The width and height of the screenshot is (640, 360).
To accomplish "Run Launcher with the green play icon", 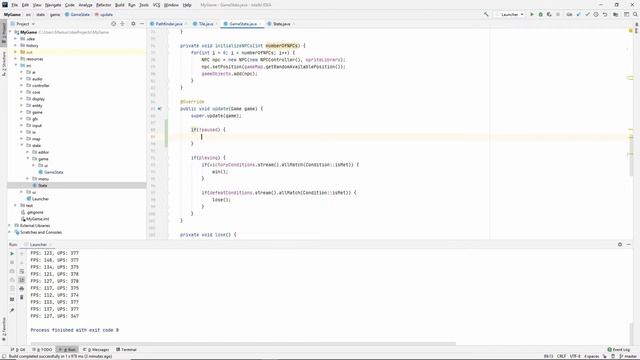I will (x=531, y=14).
